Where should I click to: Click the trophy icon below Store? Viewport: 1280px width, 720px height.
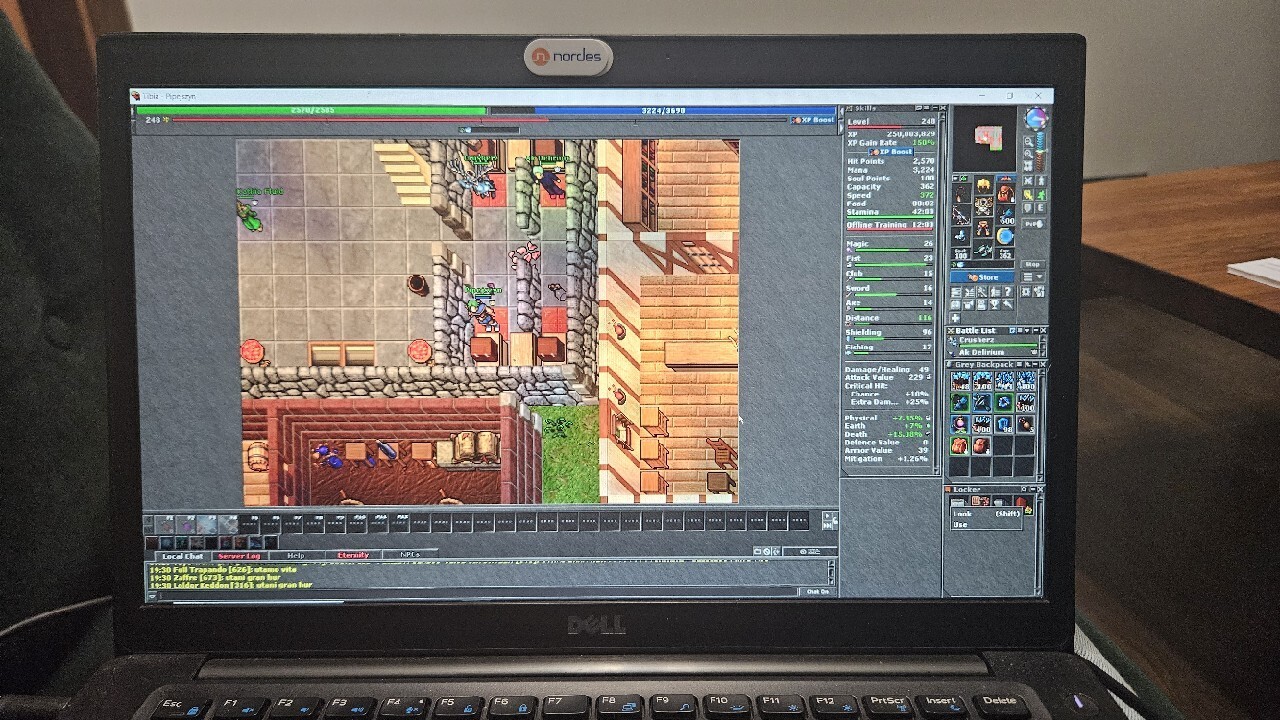(x=994, y=304)
